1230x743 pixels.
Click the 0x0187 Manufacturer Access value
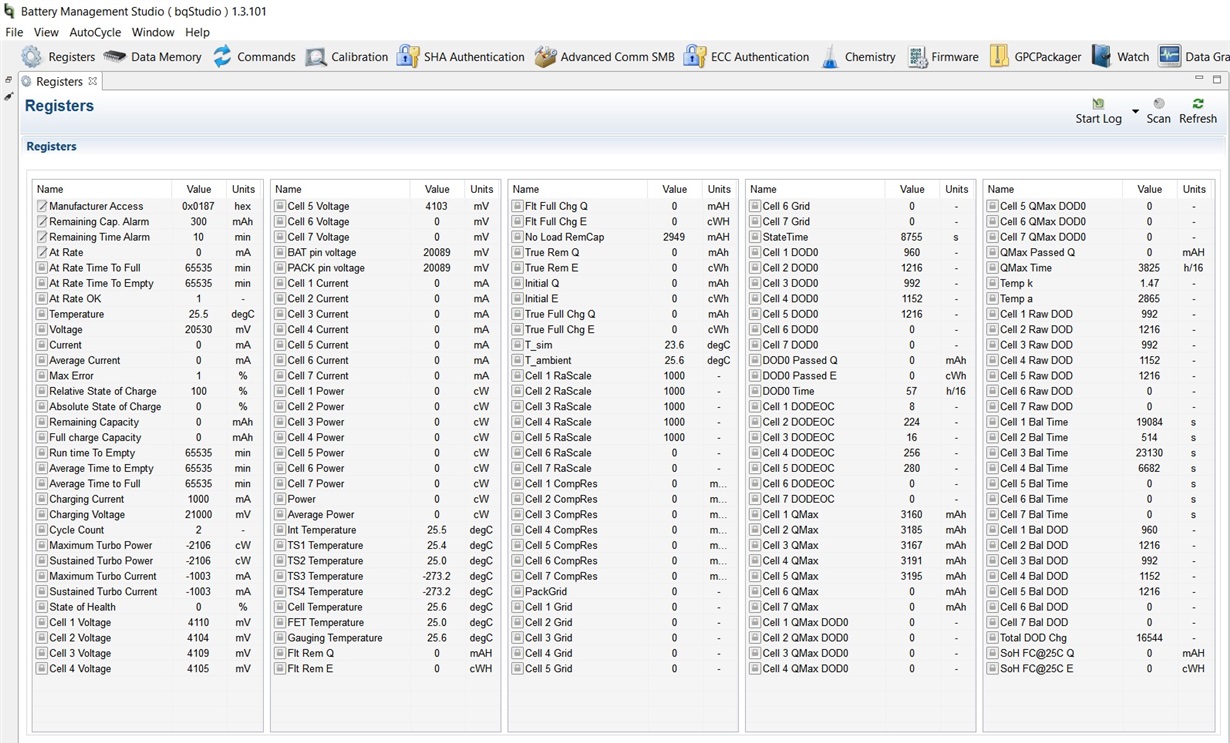coord(199,206)
